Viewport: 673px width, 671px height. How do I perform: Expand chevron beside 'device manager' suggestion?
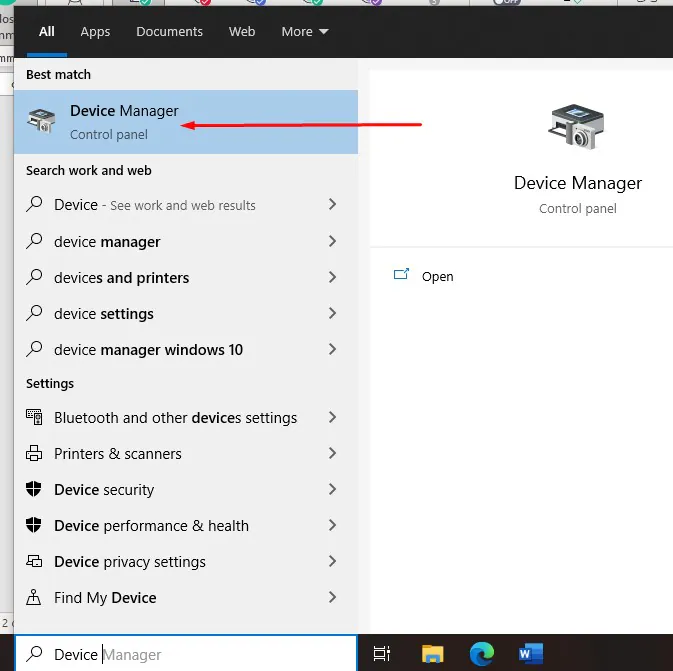332,241
